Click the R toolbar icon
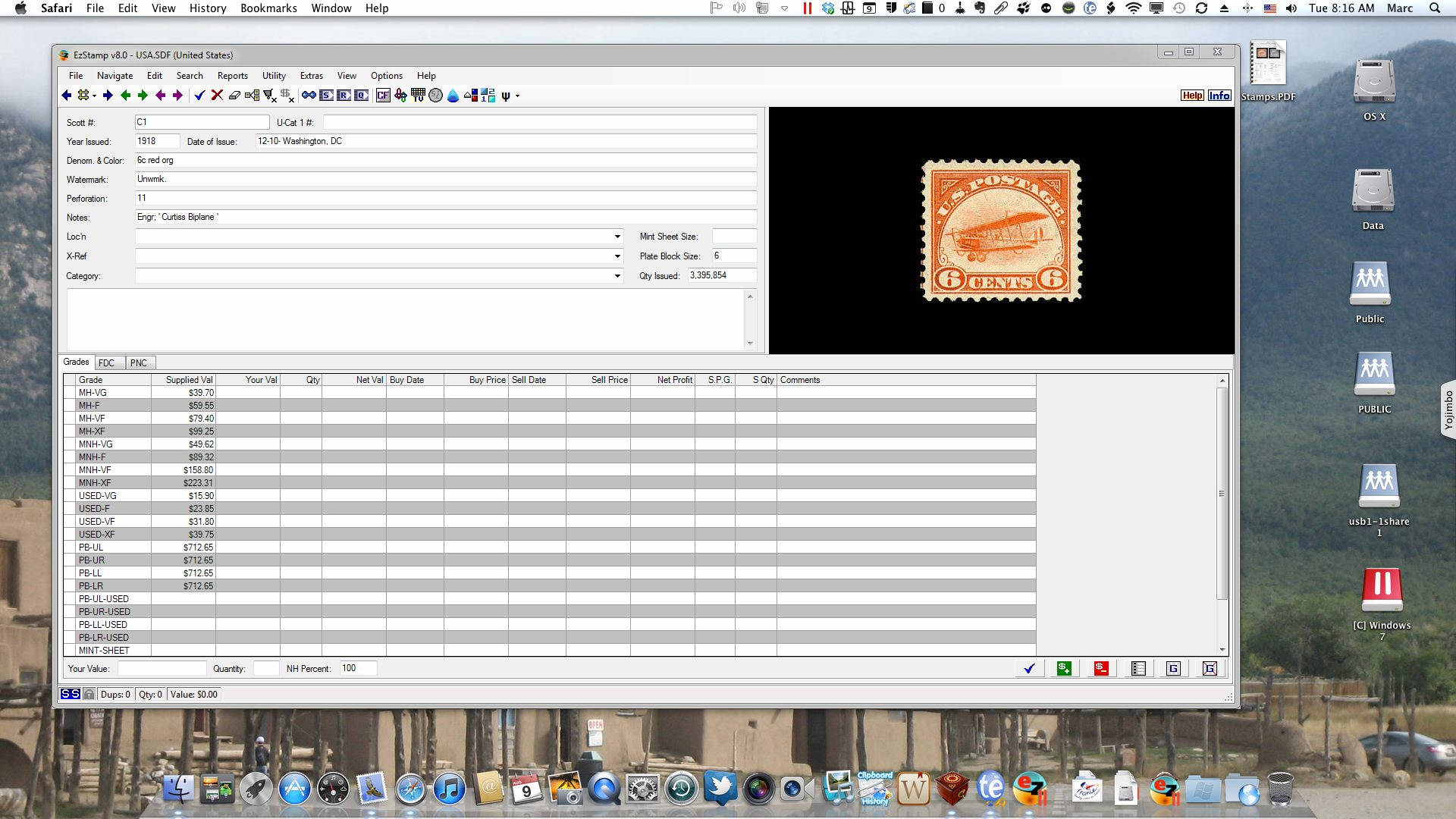The image size is (1456, 819). pos(344,96)
